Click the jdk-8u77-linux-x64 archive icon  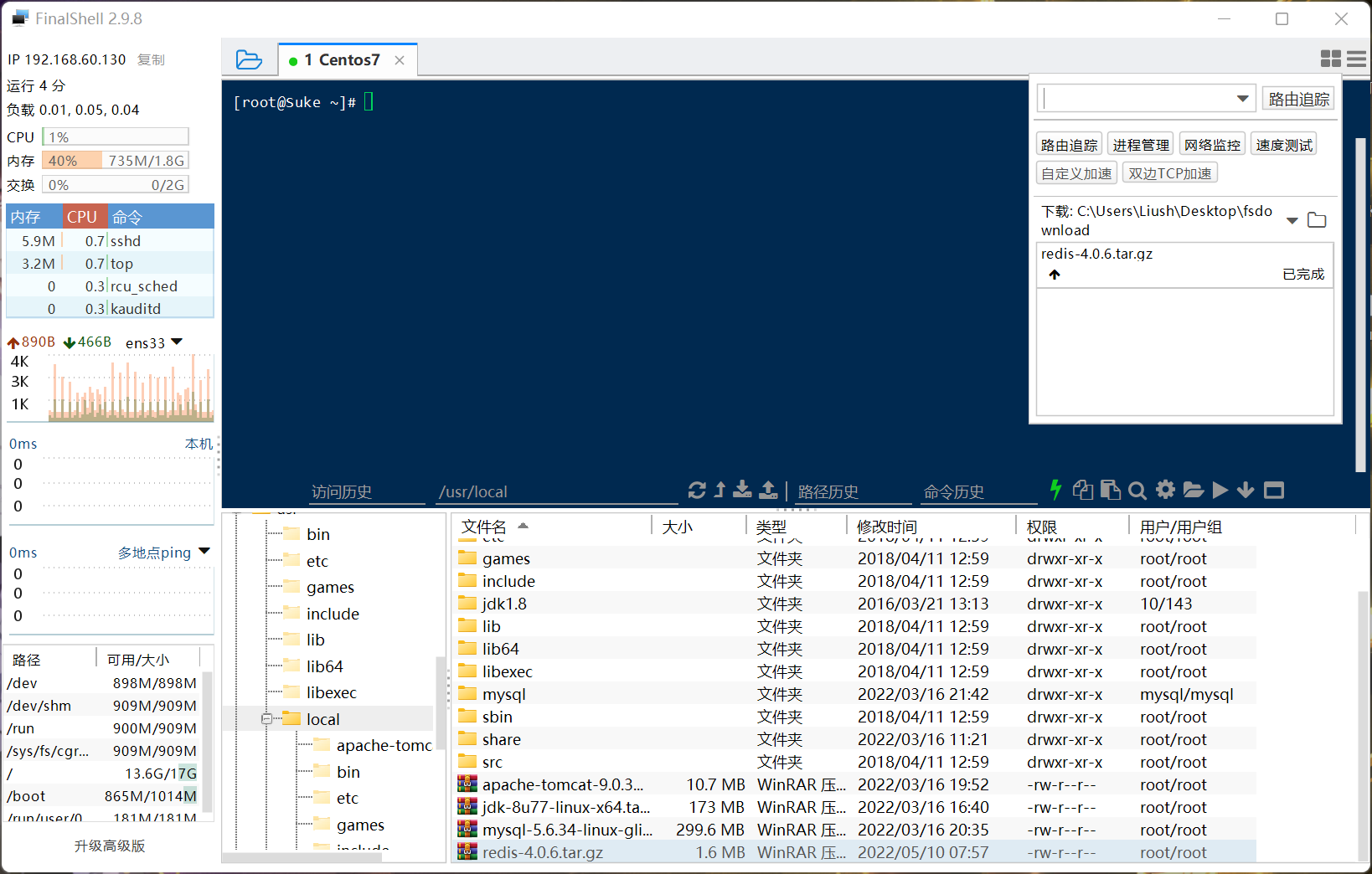tap(467, 807)
